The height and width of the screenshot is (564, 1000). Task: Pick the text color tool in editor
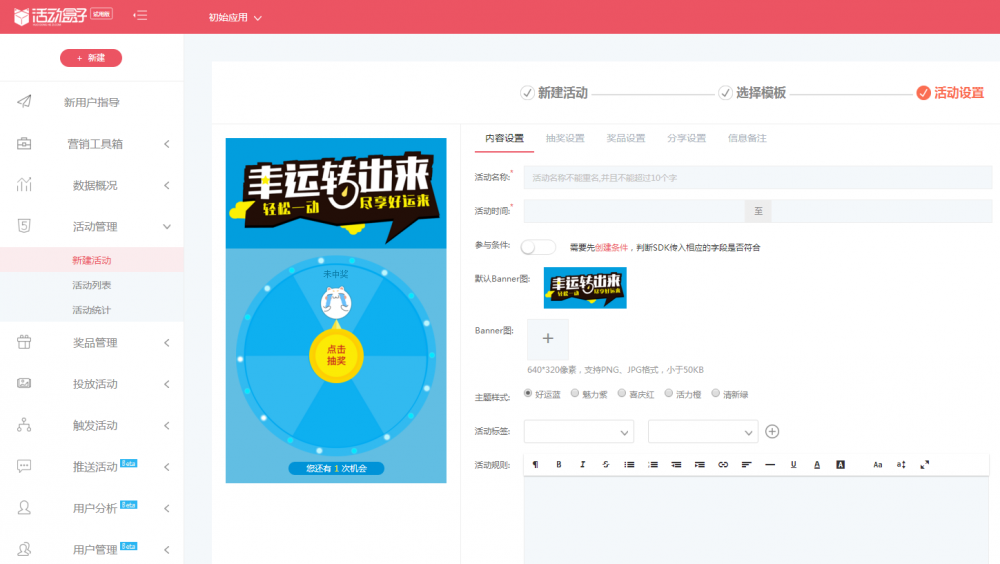pyautogui.click(x=817, y=464)
